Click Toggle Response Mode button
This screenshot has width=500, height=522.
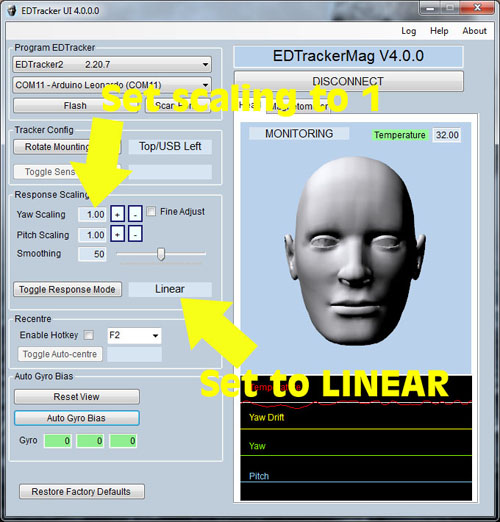point(67,289)
